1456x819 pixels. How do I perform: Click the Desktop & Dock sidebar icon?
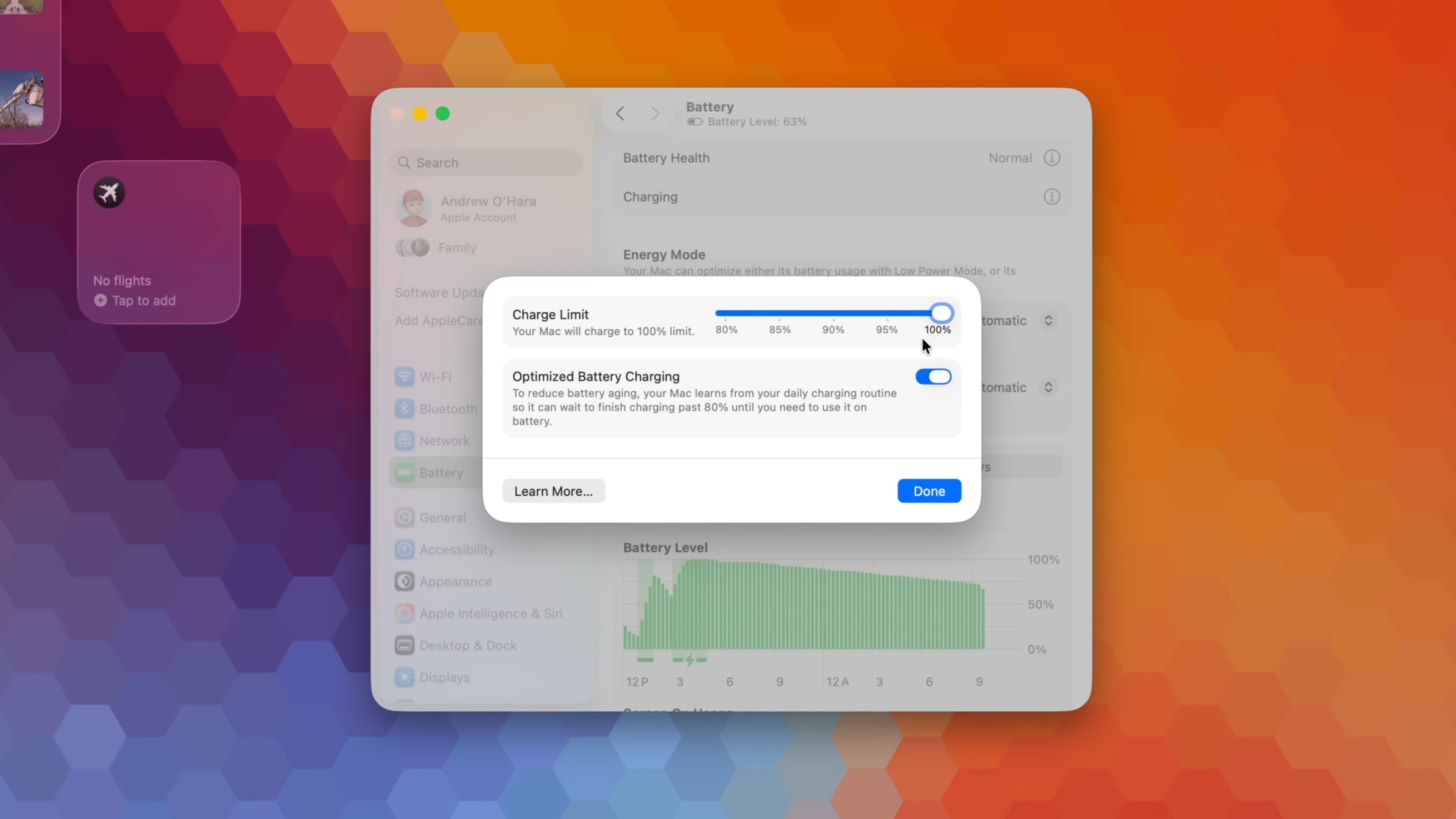[404, 645]
